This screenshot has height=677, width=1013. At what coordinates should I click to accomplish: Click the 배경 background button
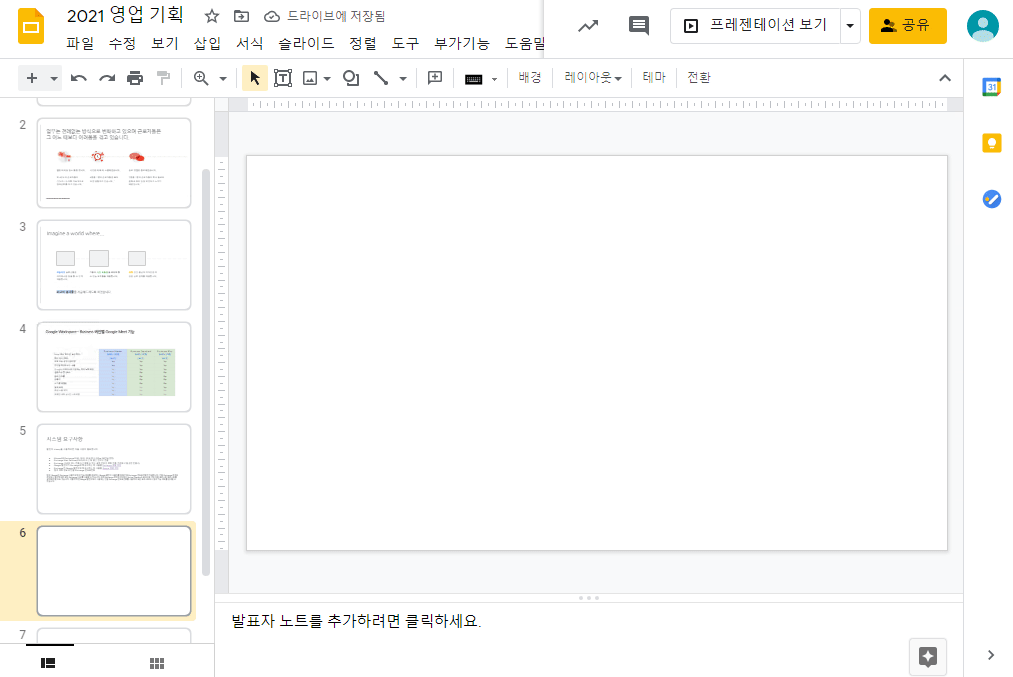[530, 78]
